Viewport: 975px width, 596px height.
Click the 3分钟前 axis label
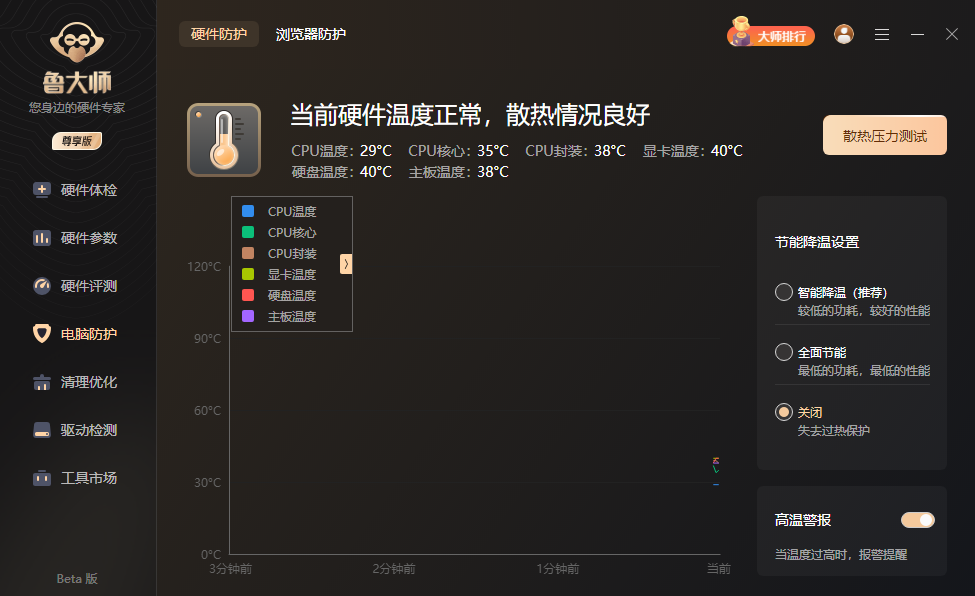(231, 569)
